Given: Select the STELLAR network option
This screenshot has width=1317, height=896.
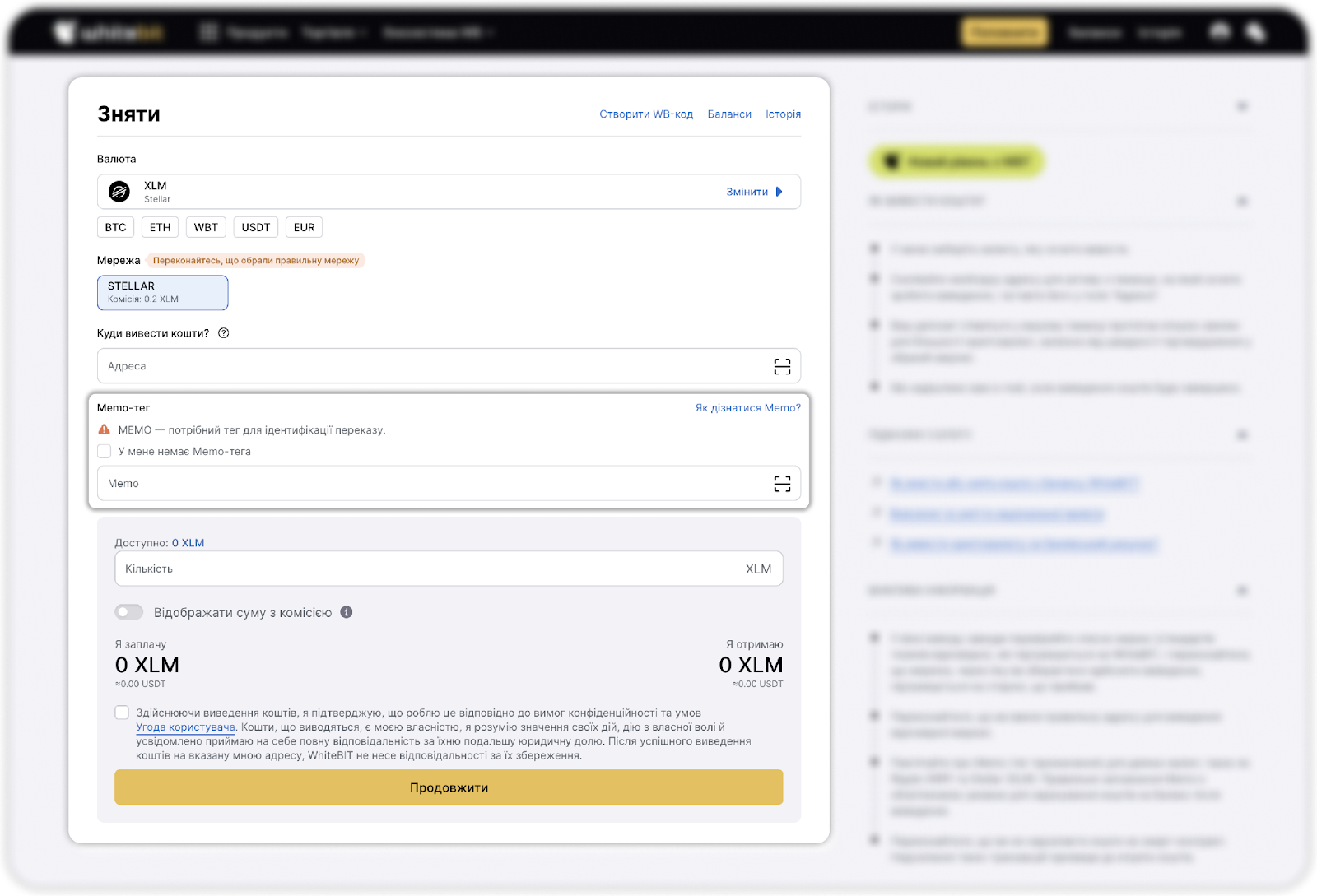Looking at the screenshot, I should point(162,292).
